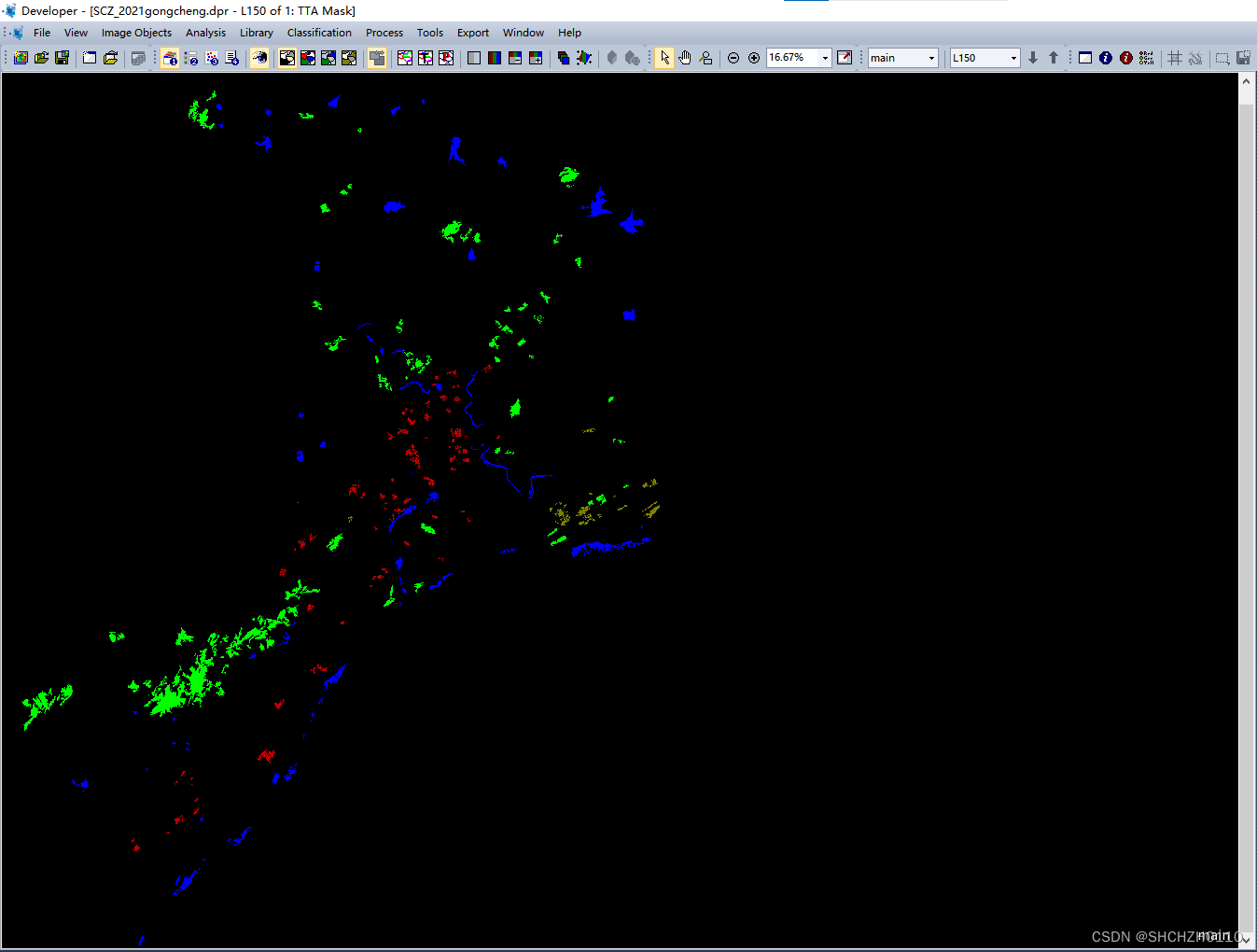Open the View Settings eye icon
The width and height of the screenshot is (1257, 952).
click(x=260, y=58)
